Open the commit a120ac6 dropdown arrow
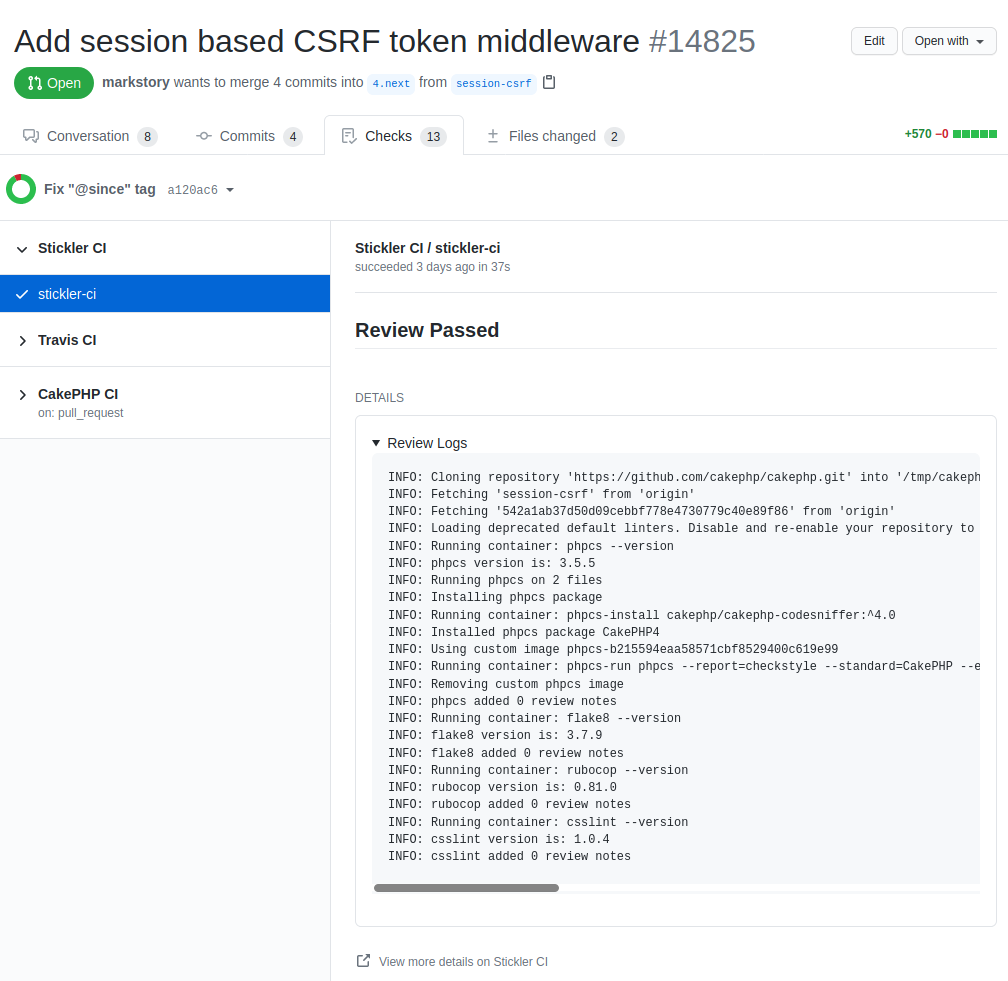Screen dimensions: 1008x981 (x=230, y=190)
